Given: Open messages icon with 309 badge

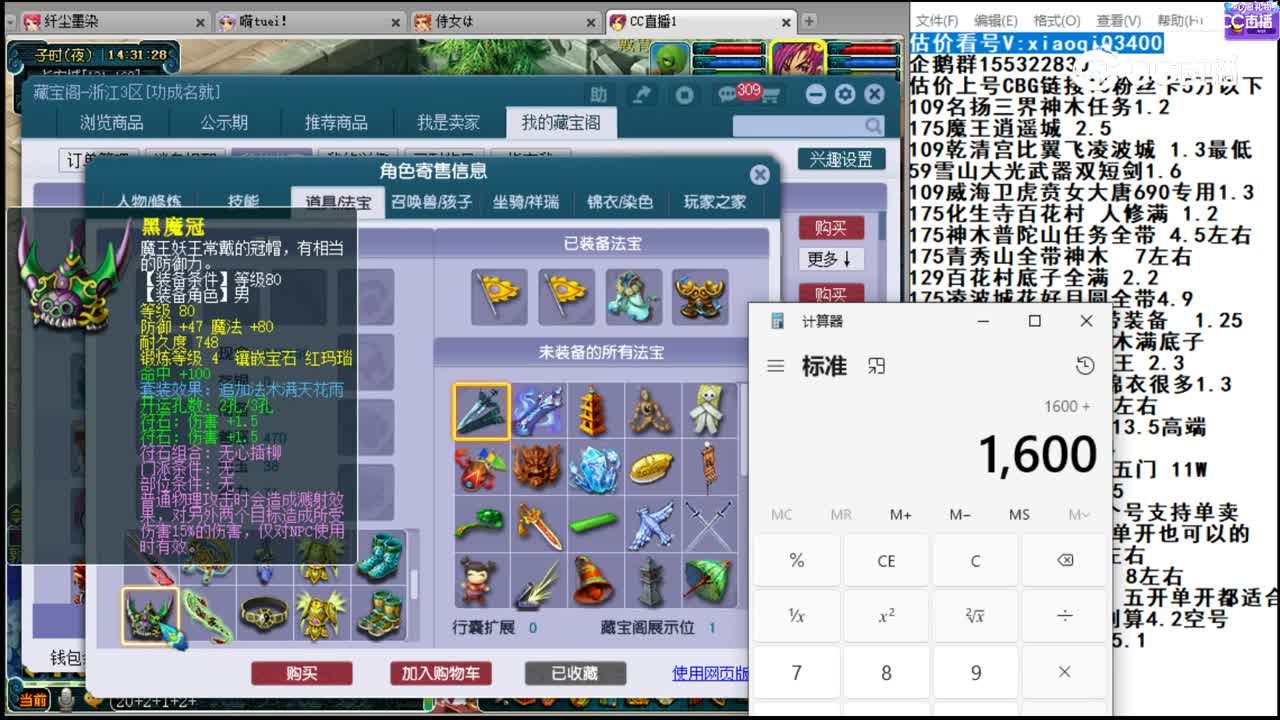Looking at the screenshot, I should pos(727,94).
